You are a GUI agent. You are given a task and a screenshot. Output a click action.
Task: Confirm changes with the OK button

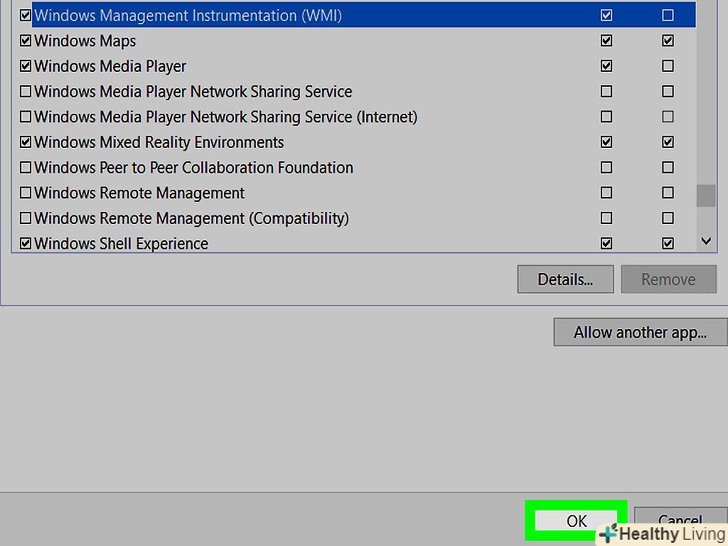click(x=576, y=521)
